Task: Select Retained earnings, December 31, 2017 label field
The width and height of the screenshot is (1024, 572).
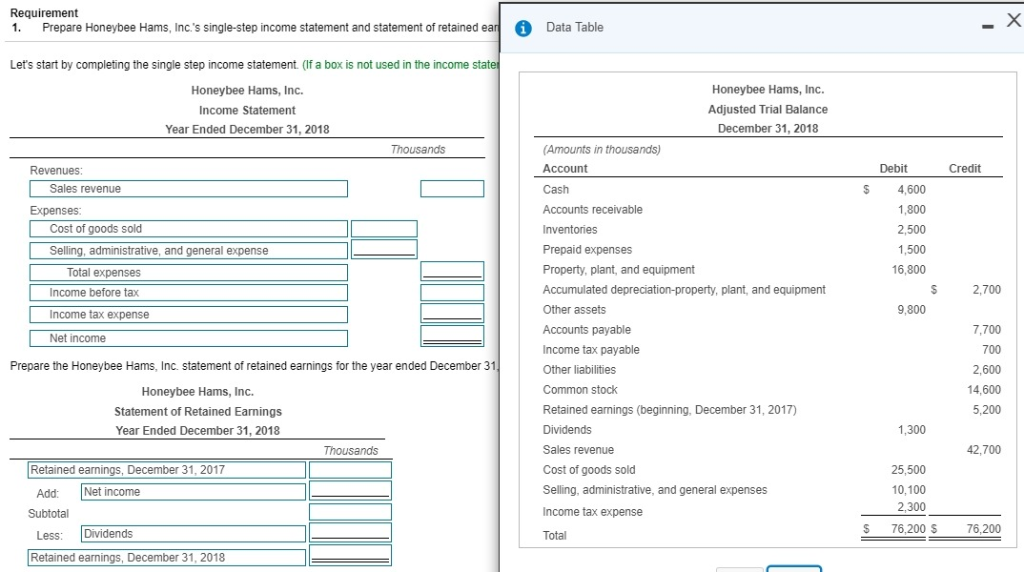Action: pyautogui.click(x=167, y=470)
